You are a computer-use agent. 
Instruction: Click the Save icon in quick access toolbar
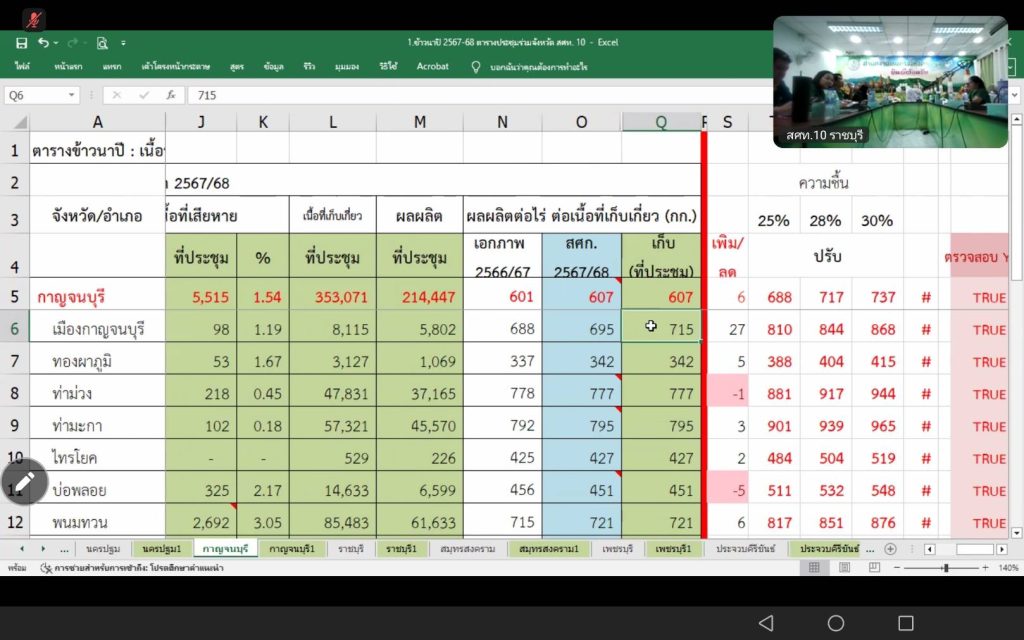pyautogui.click(x=21, y=43)
